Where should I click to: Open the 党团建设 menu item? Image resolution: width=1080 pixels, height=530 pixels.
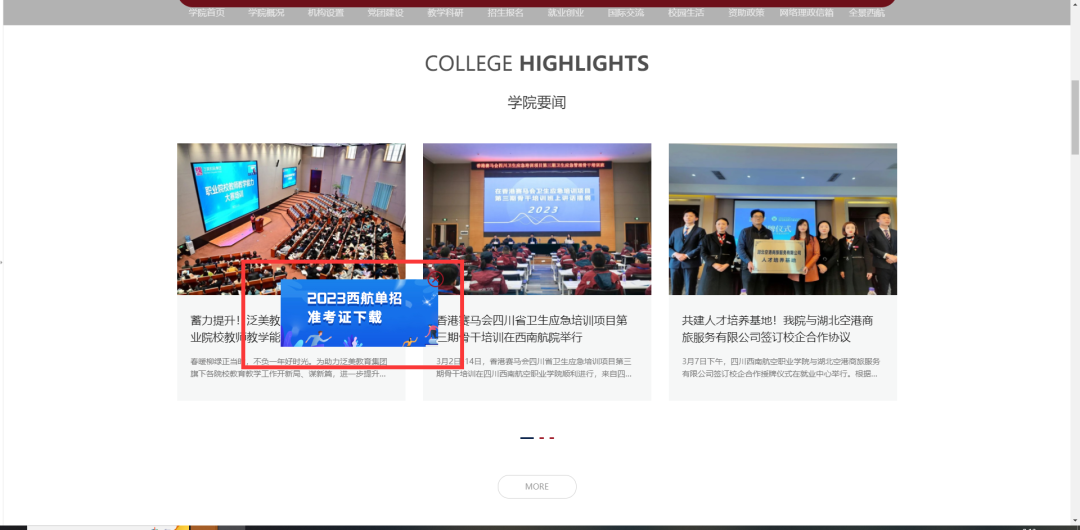386,13
